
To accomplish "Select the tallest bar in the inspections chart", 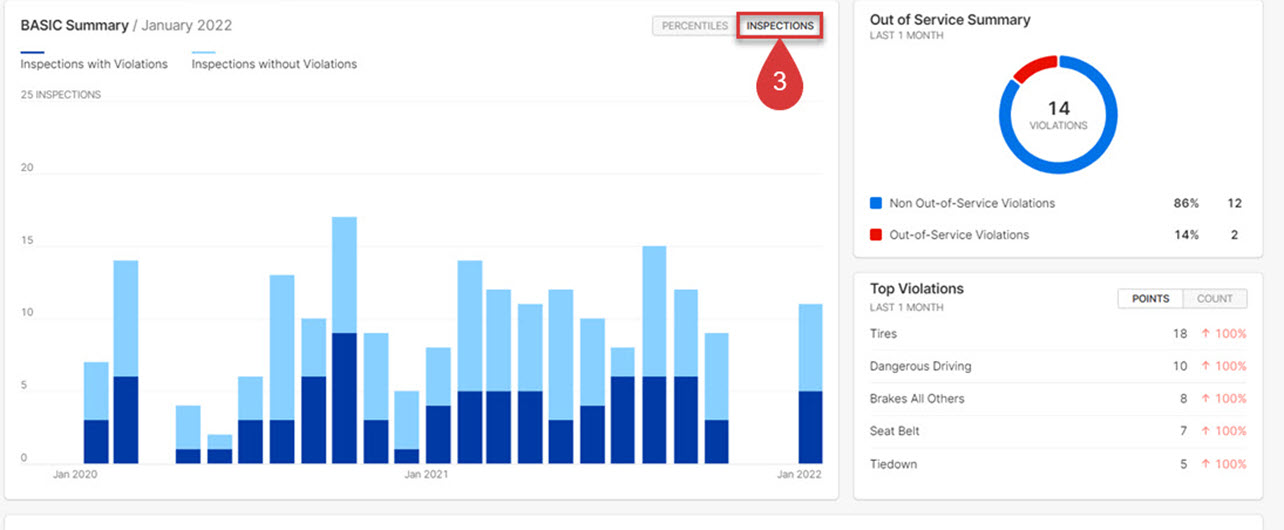I will pyautogui.click(x=344, y=340).
